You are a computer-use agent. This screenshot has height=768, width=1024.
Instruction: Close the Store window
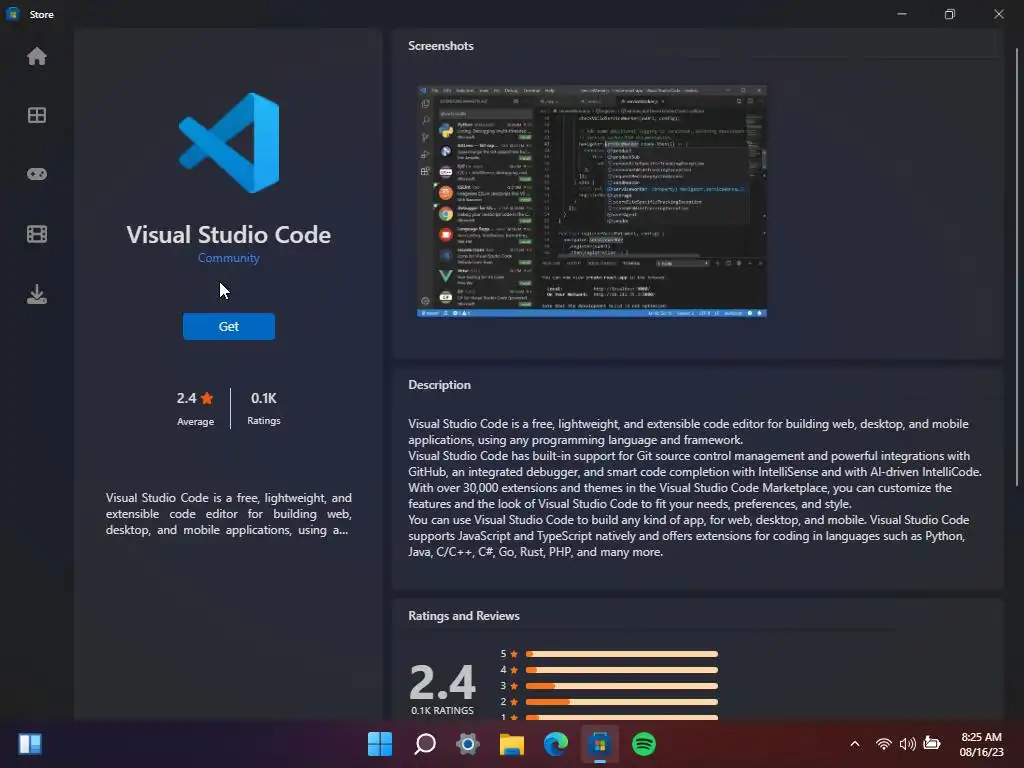click(999, 14)
